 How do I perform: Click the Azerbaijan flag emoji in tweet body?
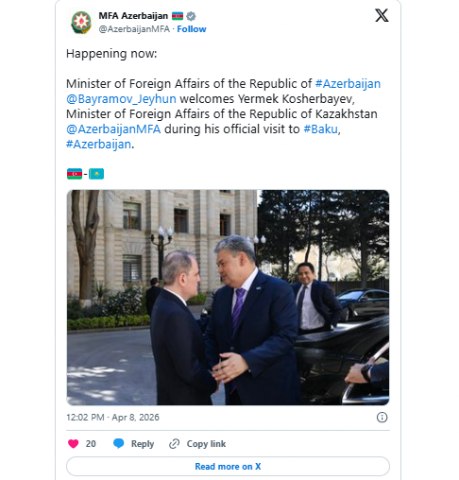point(74,174)
